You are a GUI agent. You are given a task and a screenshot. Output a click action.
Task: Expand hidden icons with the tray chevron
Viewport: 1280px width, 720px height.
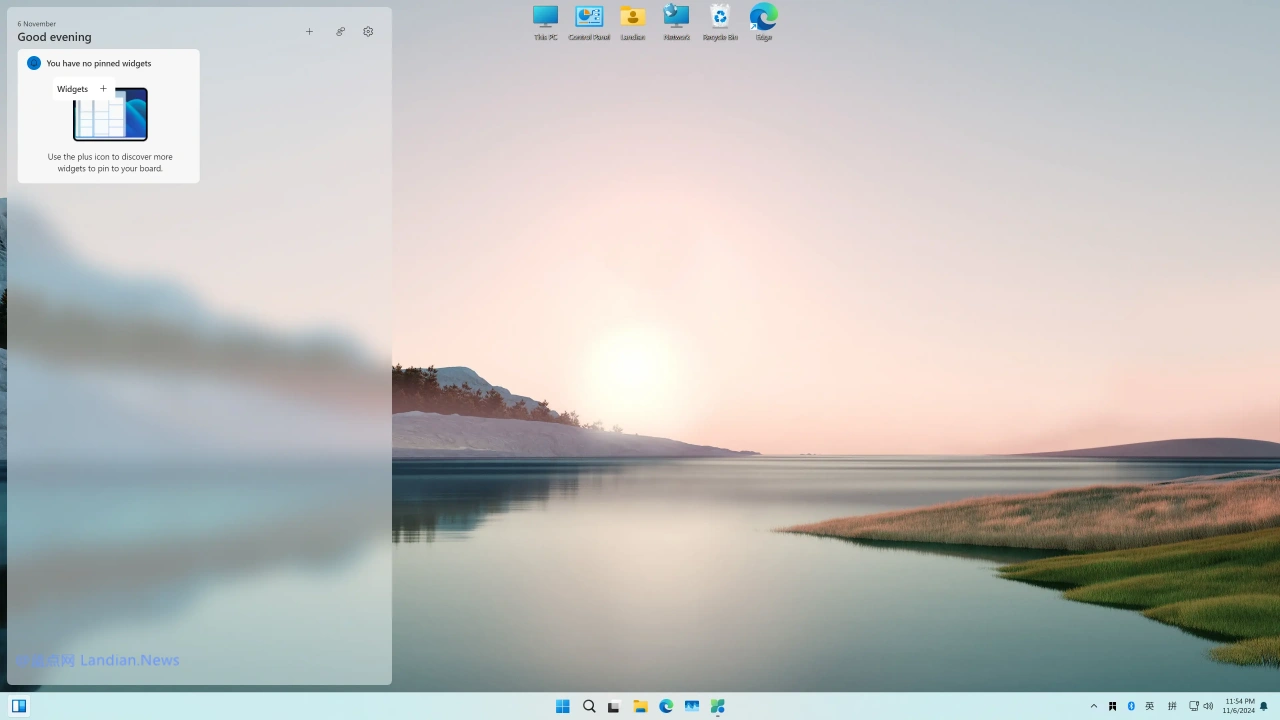[x=1094, y=706]
